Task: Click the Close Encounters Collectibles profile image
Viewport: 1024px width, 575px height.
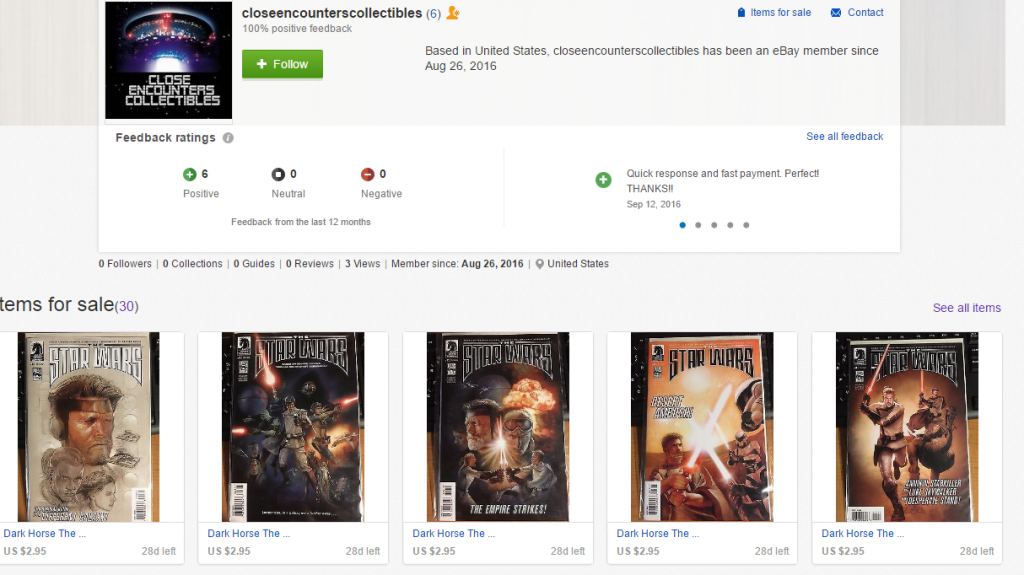Action: click(x=168, y=60)
